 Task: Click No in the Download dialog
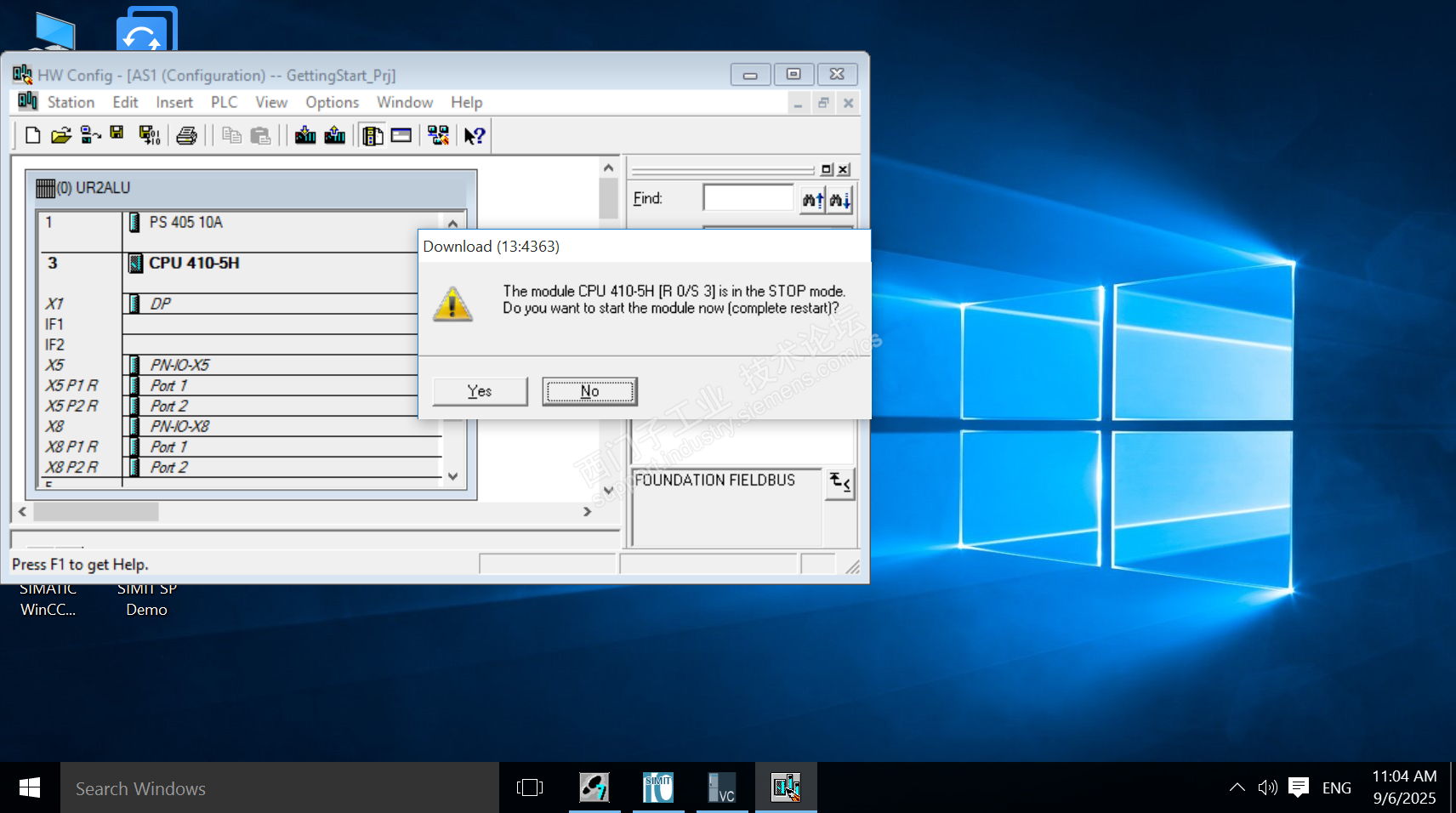point(589,391)
